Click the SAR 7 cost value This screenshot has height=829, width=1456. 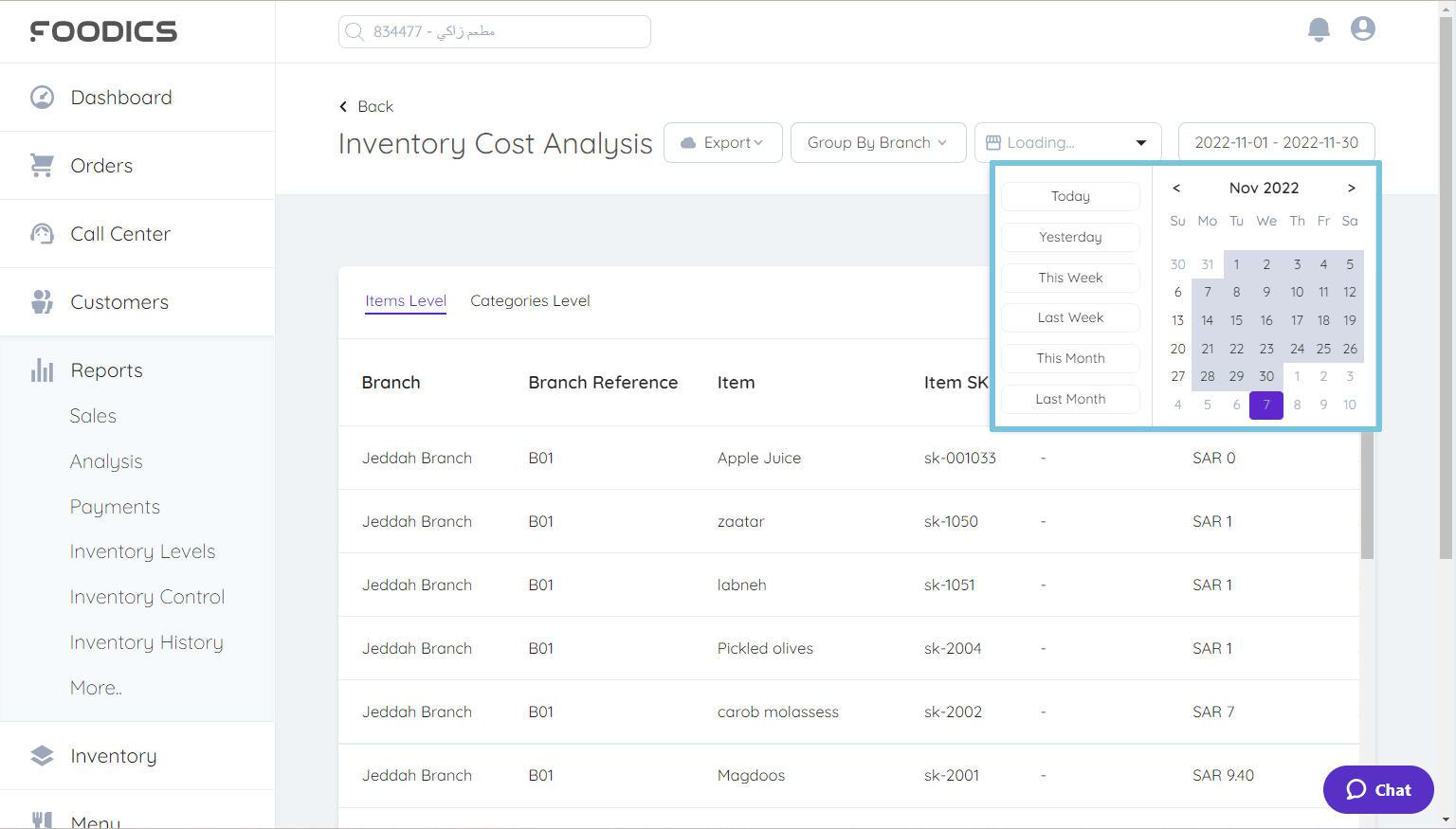coord(1213,712)
